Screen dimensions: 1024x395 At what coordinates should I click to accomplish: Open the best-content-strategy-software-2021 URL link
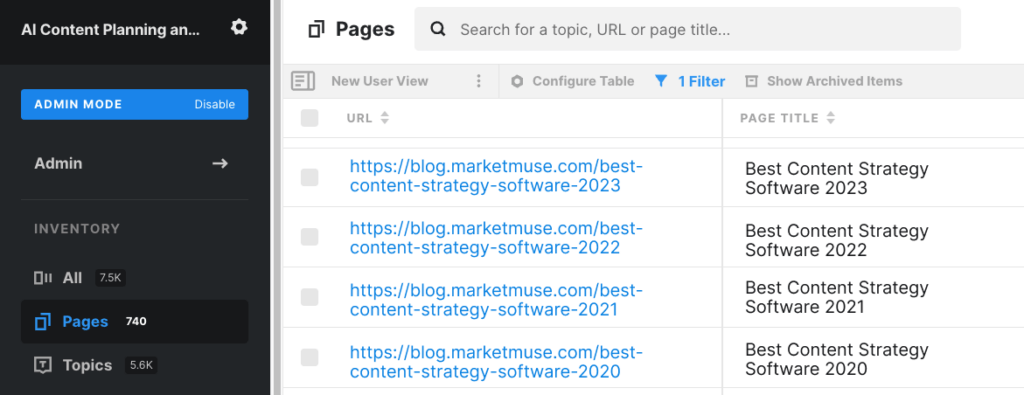[x=496, y=299]
